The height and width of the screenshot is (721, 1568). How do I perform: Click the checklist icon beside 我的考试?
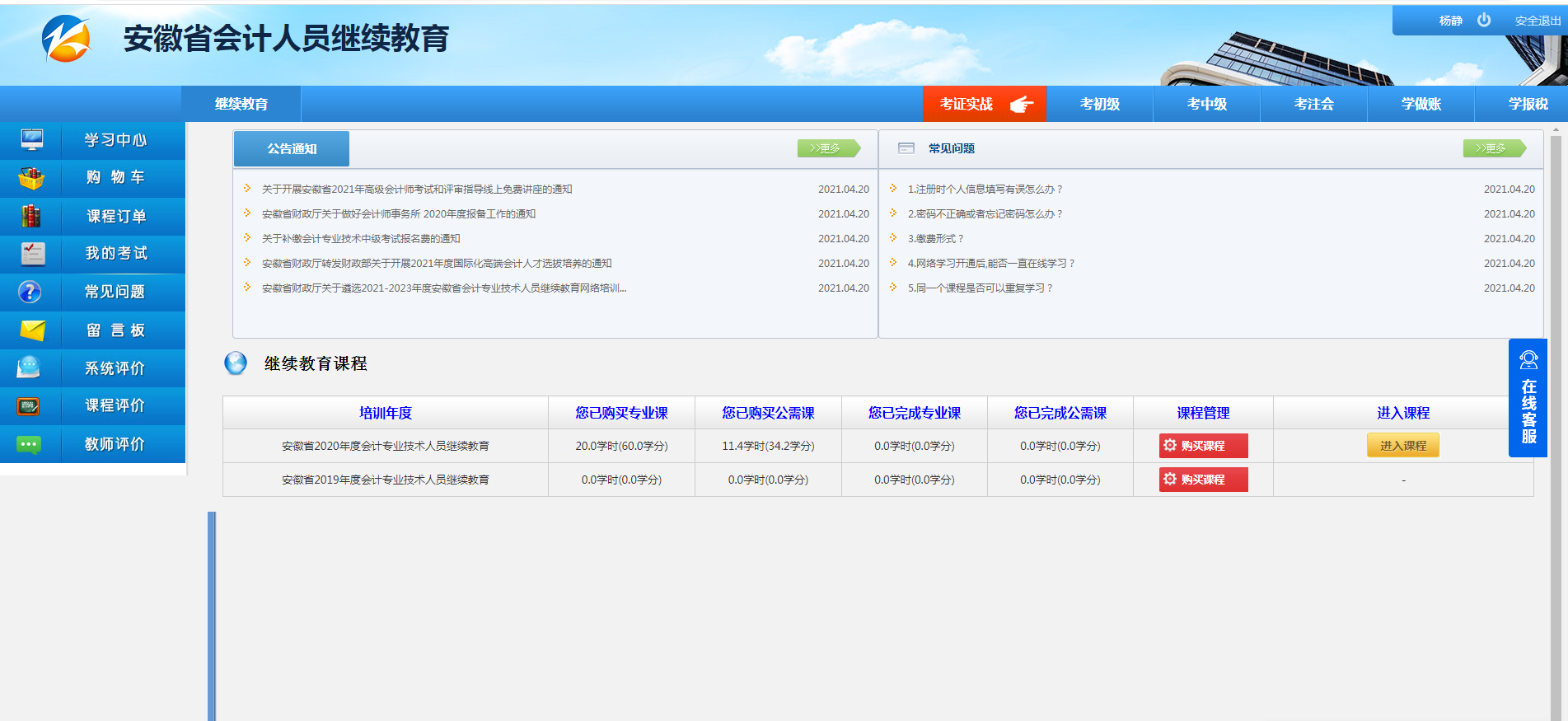pos(32,254)
